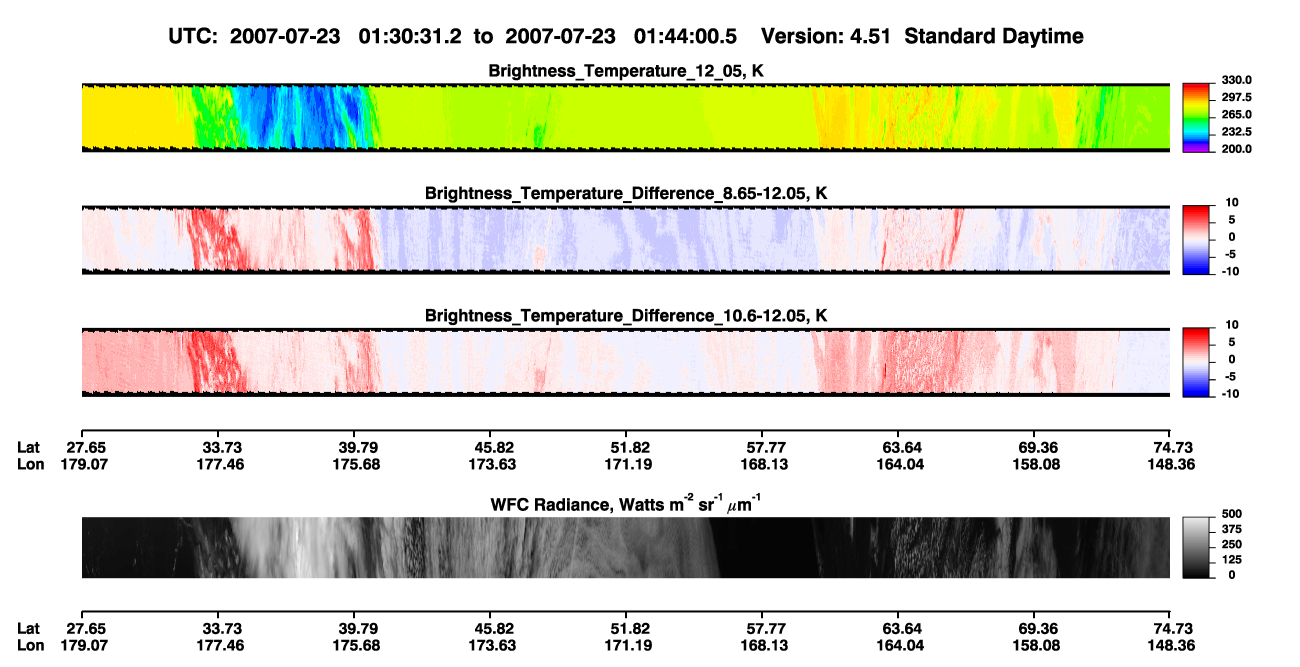Click the 8.65-12.05 difference red-blue color bar
Viewport: 1300px width, 667px height.
(x=1196, y=238)
